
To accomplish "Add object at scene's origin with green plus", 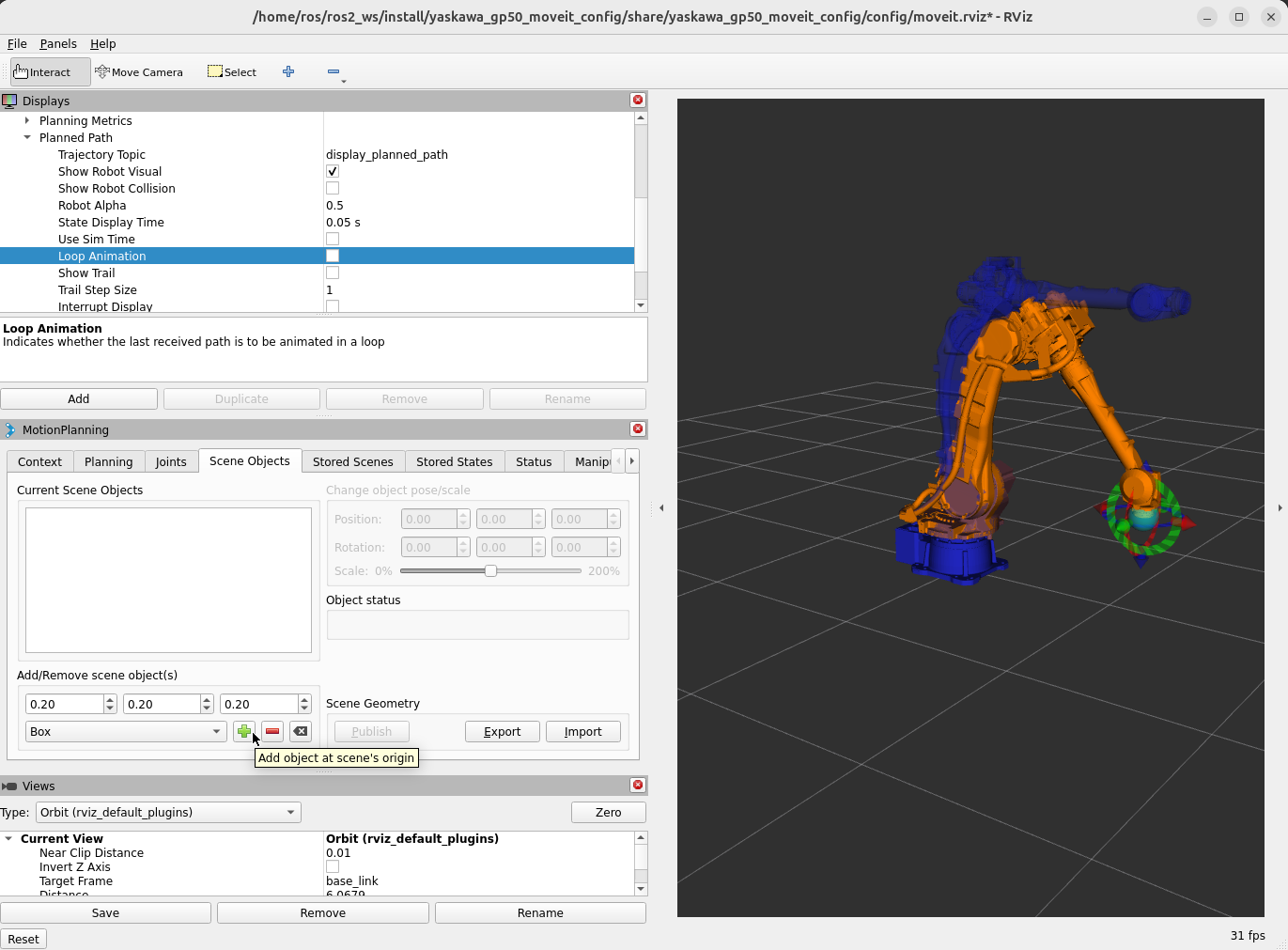I will pos(244,731).
